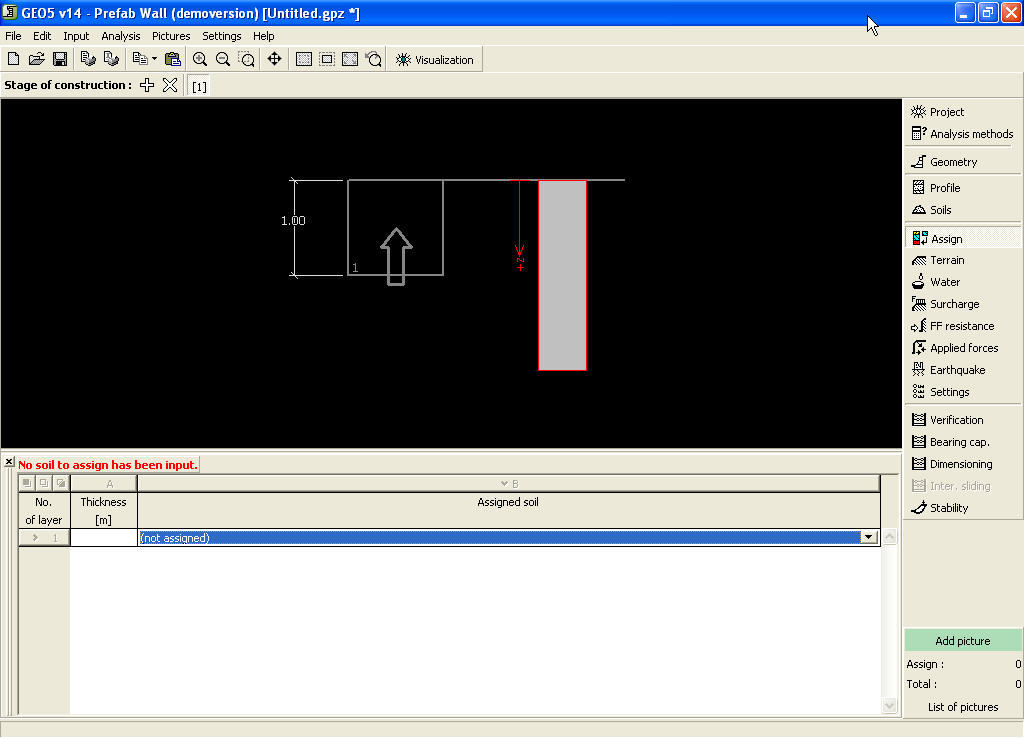
Task: Open Earthquake frame
Action: click(x=963, y=370)
